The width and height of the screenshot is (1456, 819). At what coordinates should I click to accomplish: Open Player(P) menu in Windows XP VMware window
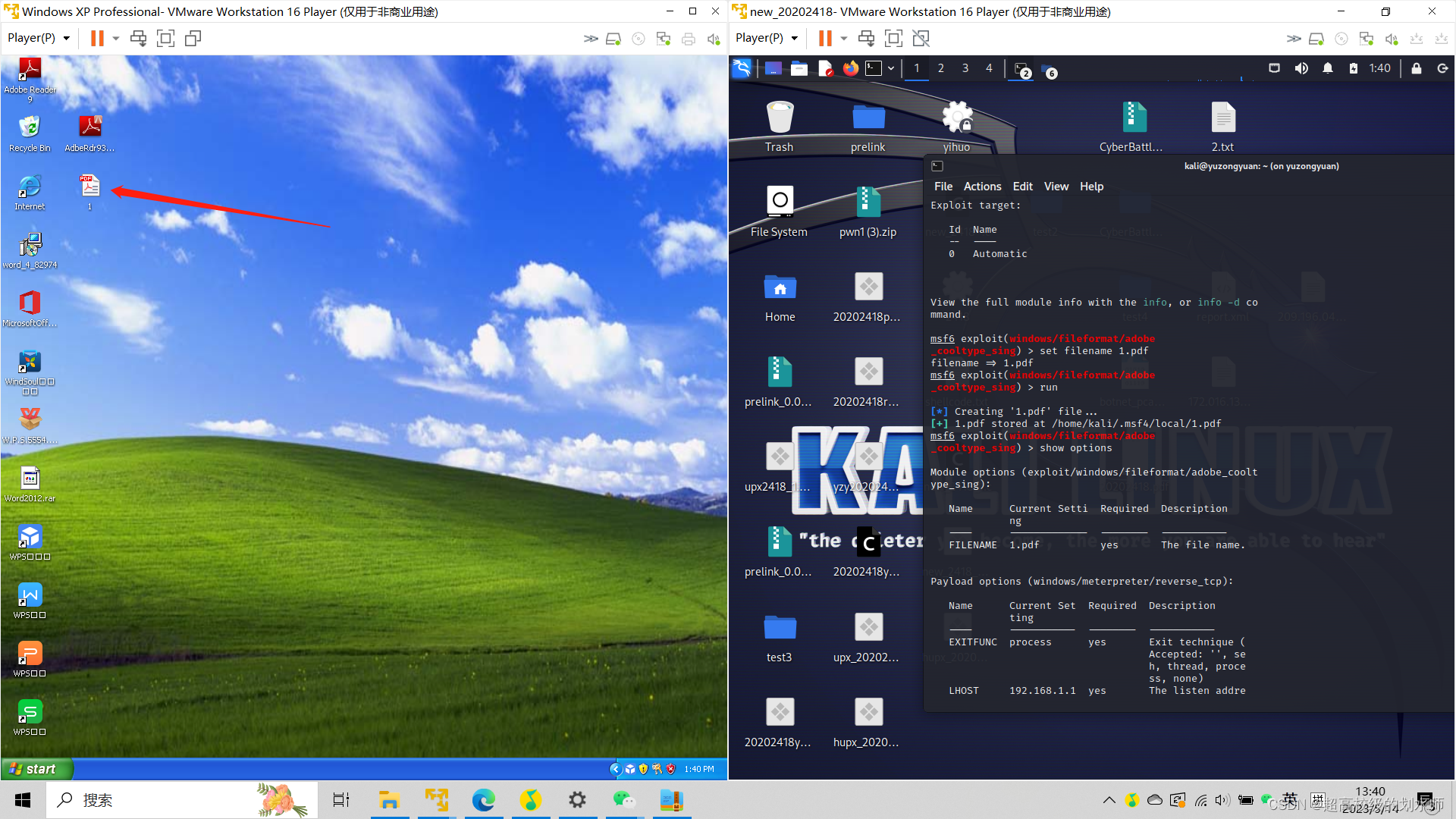(x=39, y=38)
